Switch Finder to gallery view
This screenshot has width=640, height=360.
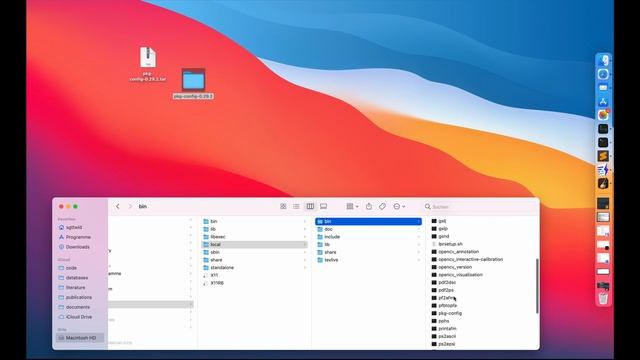click(323, 207)
